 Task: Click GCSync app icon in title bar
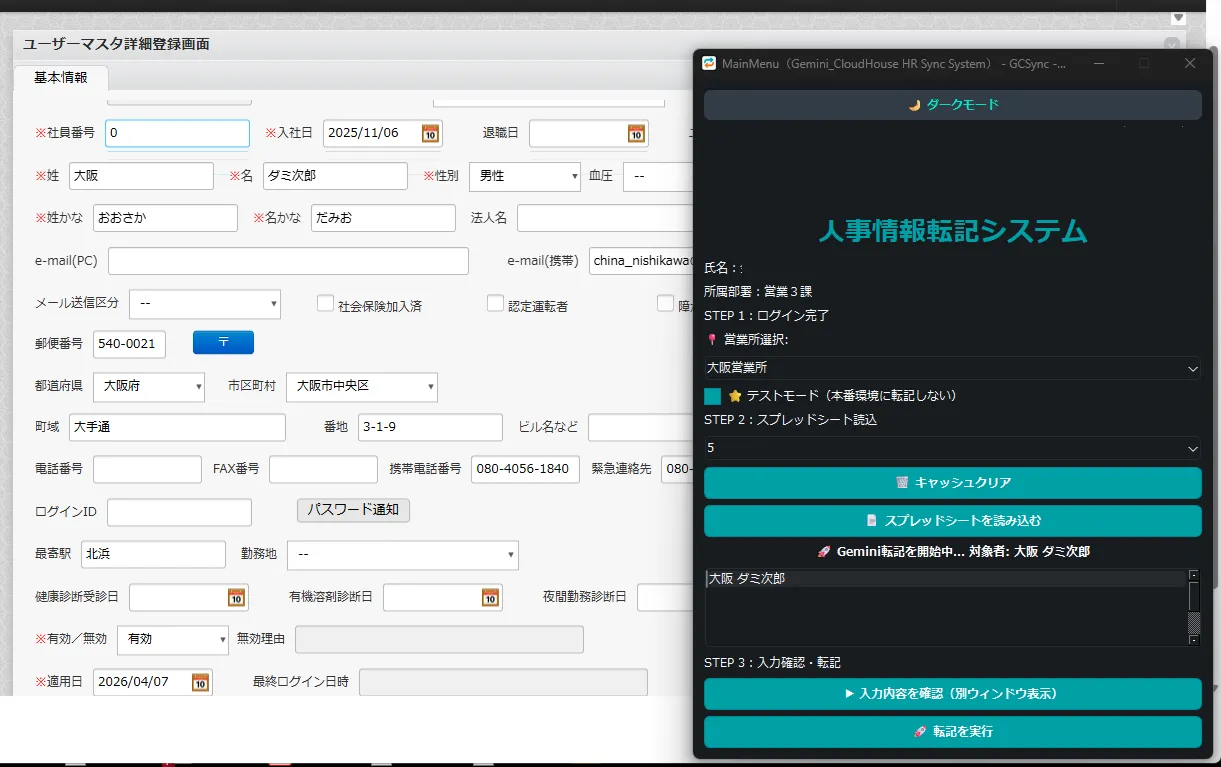click(x=709, y=63)
